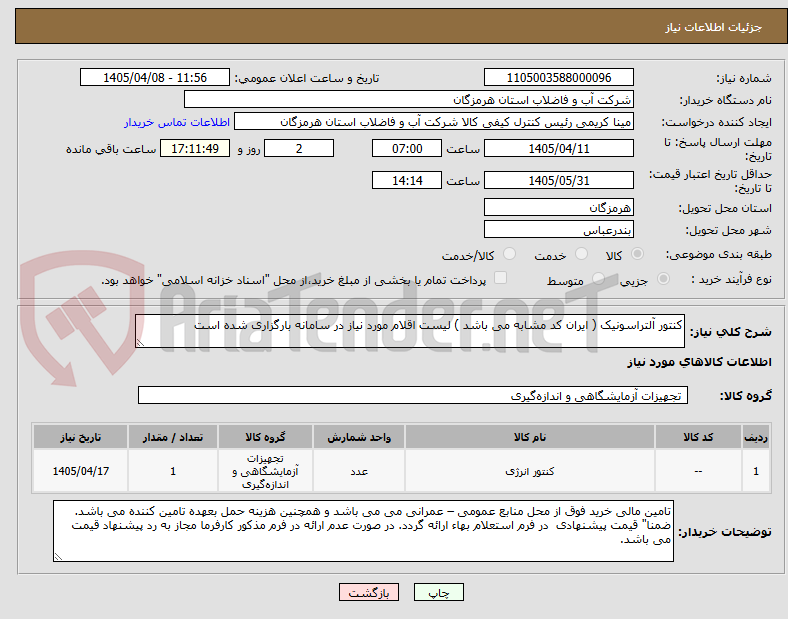Click the بازگشت (back) button
Screen dimensions: 788x619
pyautogui.click(x=369, y=592)
